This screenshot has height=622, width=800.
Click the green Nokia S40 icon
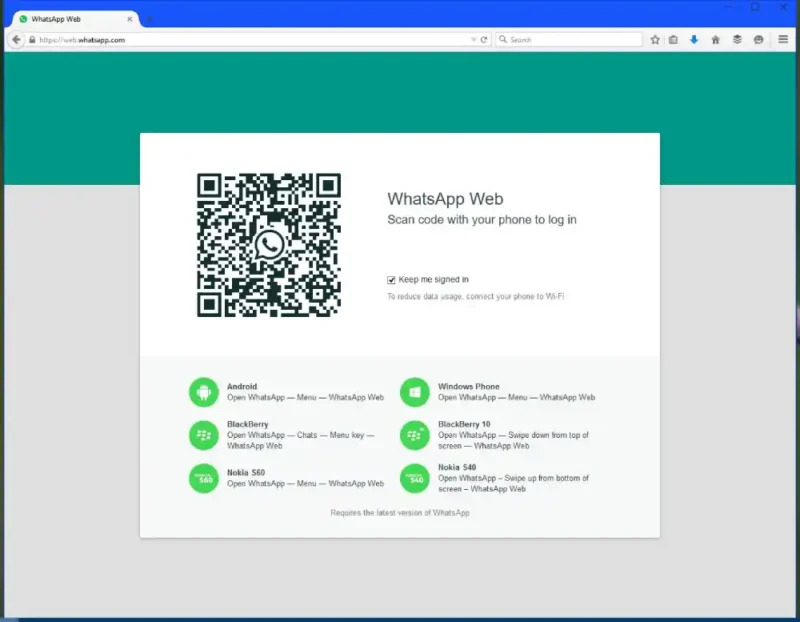point(415,478)
